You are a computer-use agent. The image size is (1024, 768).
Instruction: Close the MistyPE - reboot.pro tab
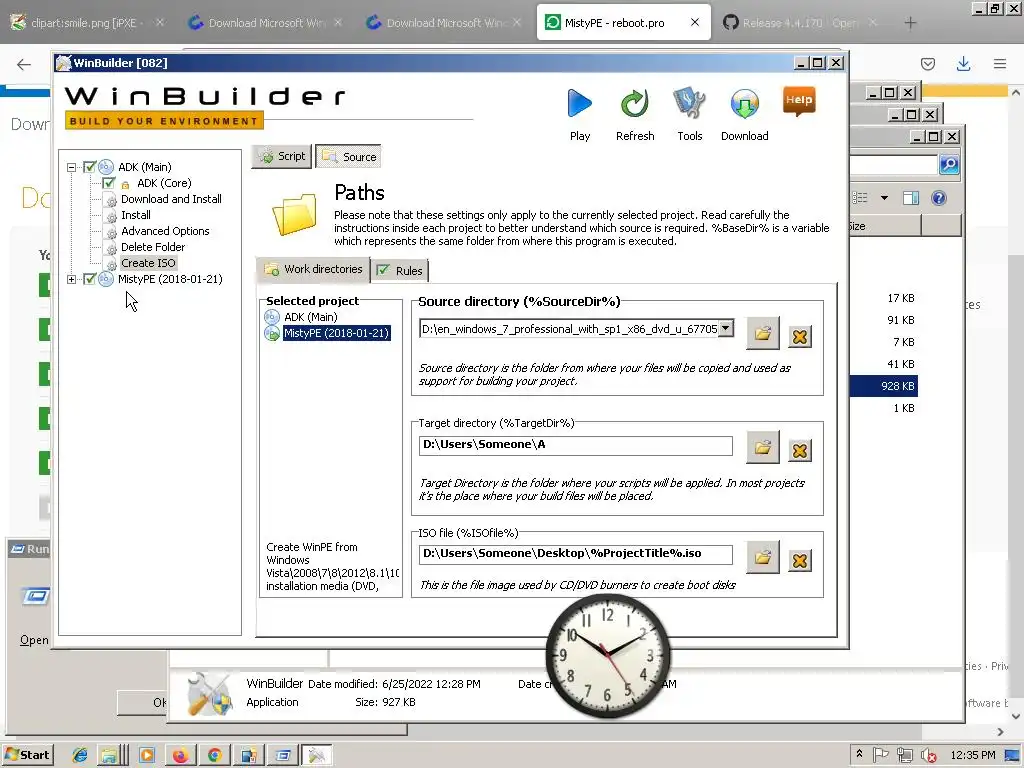point(694,22)
